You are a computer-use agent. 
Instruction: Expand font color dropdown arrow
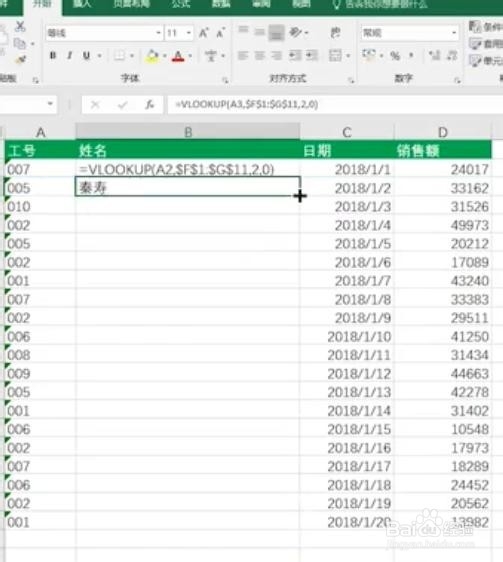point(190,56)
